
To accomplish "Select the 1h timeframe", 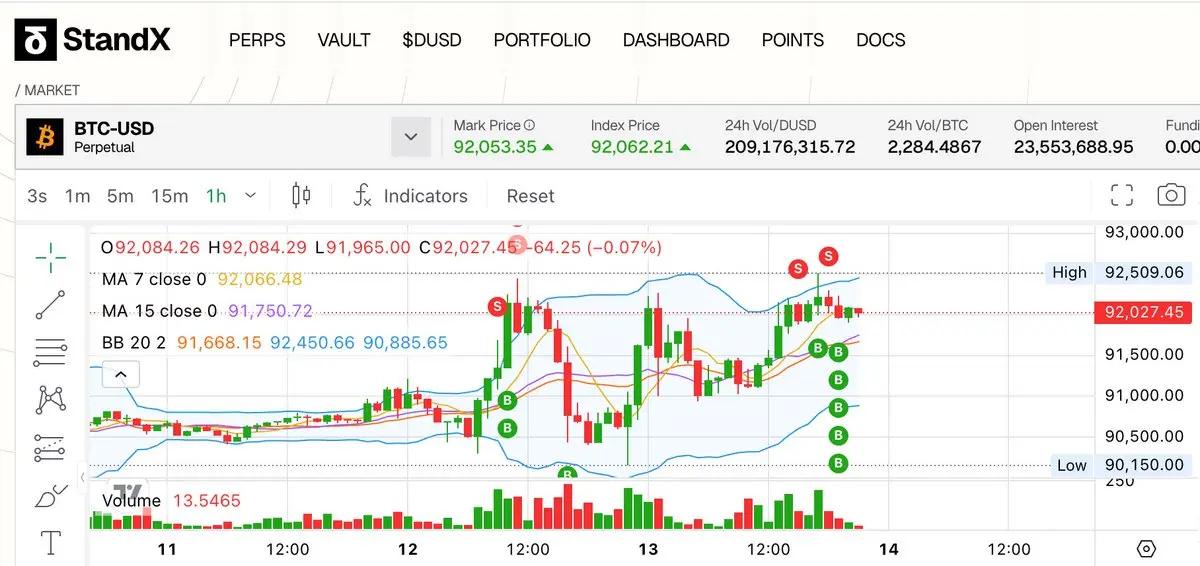I will click(x=216, y=196).
